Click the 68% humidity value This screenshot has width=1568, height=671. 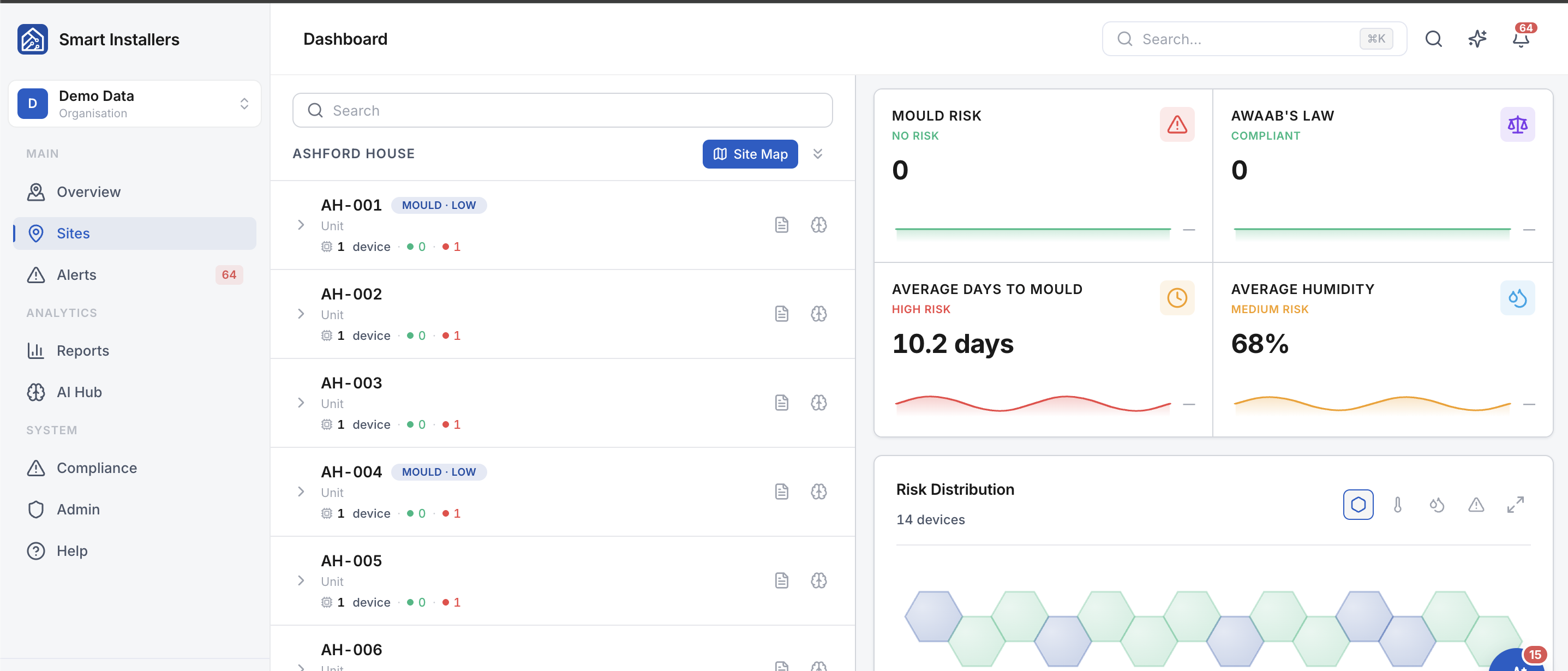click(x=1259, y=344)
